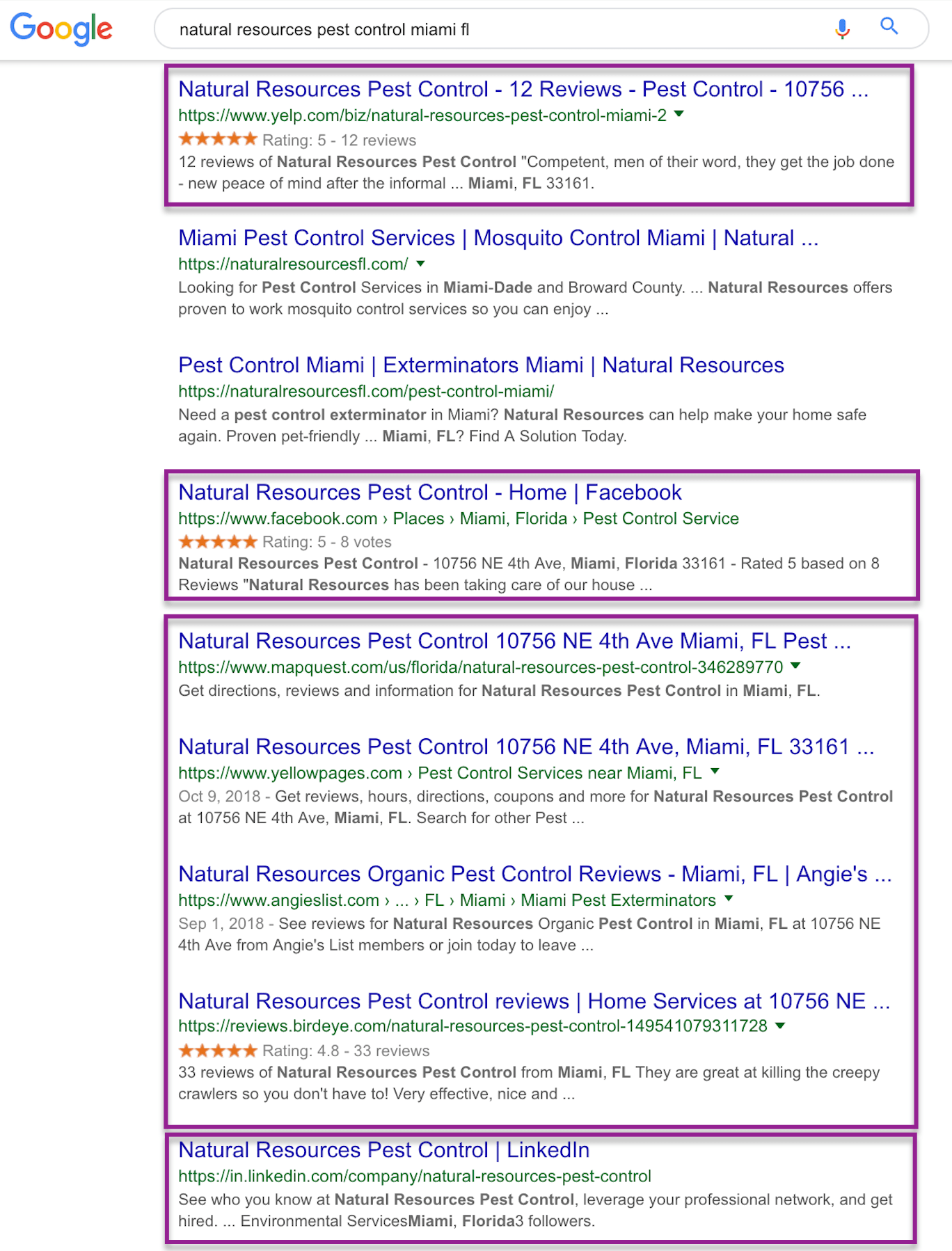Expand dropdown arrow next to Yelp URL

pos(679,114)
